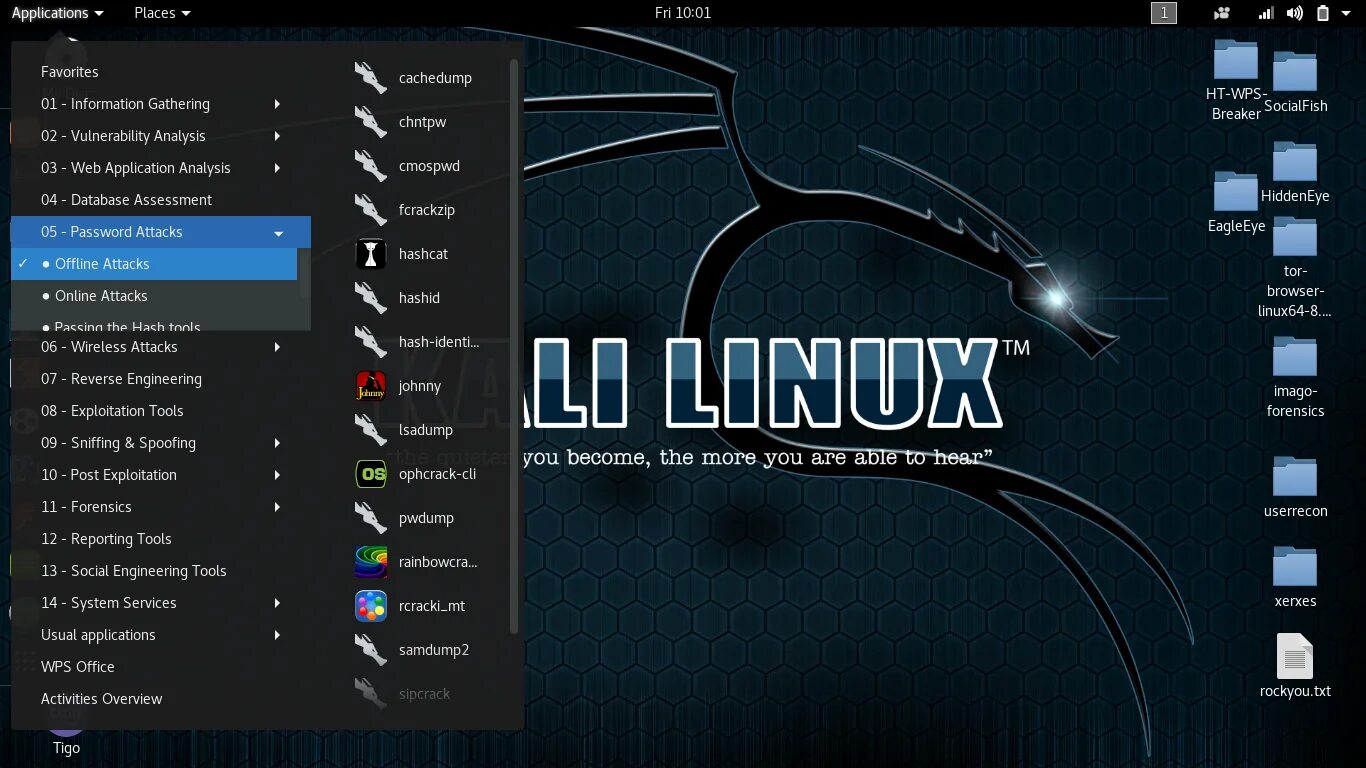Click the workspace indicator number 1
The height and width of the screenshot is (768, 1366).
click(x=1164, y=13)
